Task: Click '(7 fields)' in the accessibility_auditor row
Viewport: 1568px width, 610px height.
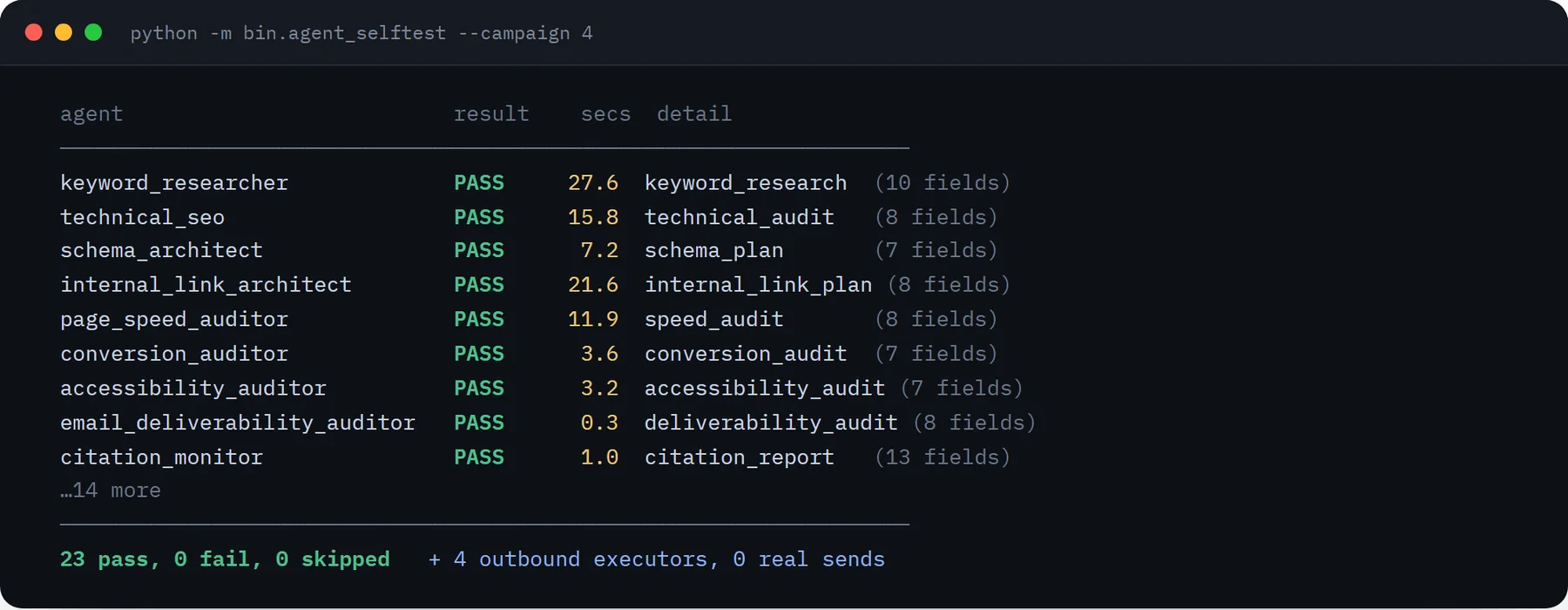Action: tap(962, 388)
